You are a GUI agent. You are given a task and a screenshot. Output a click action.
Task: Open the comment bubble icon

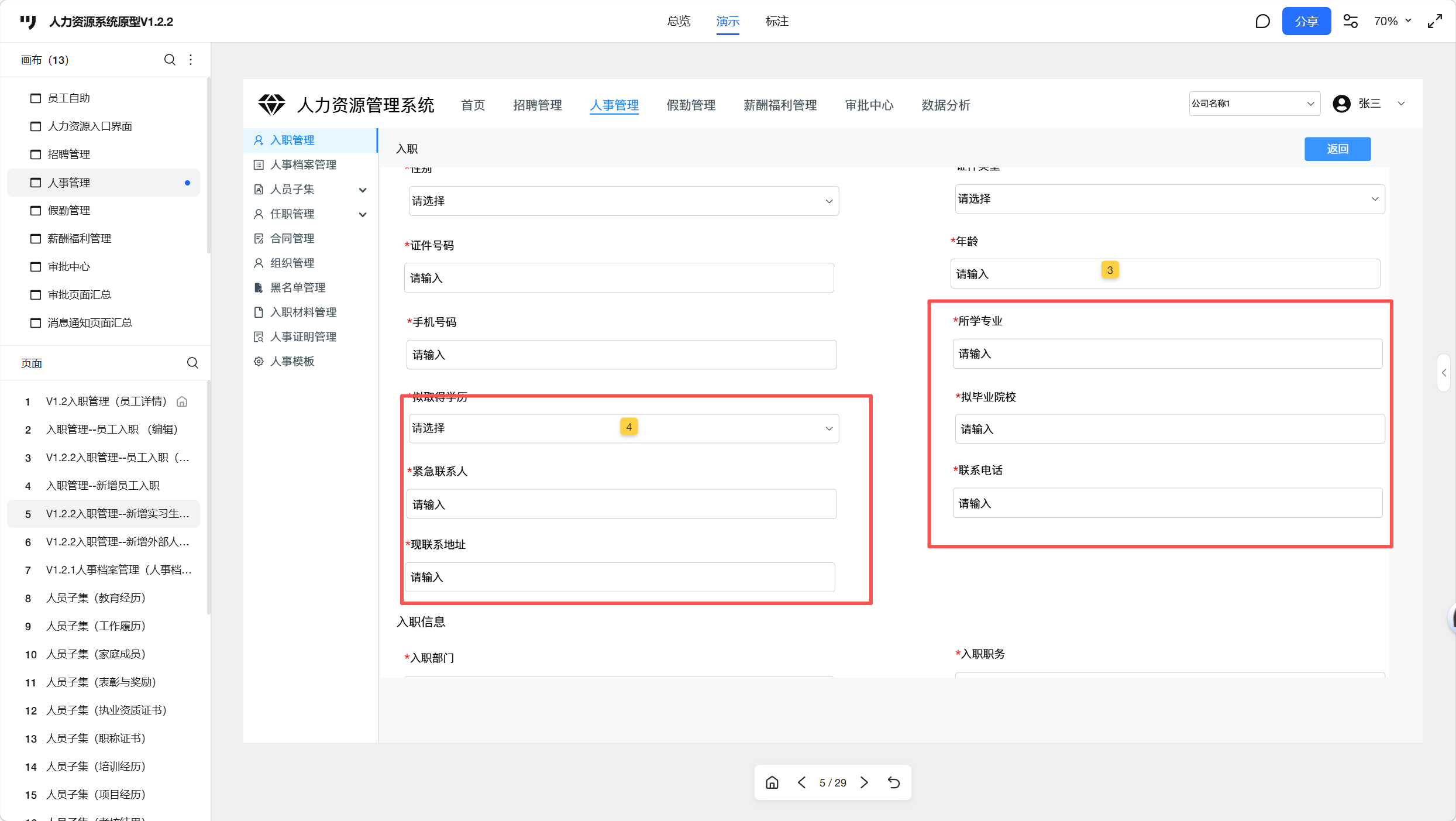(1262, 22)
